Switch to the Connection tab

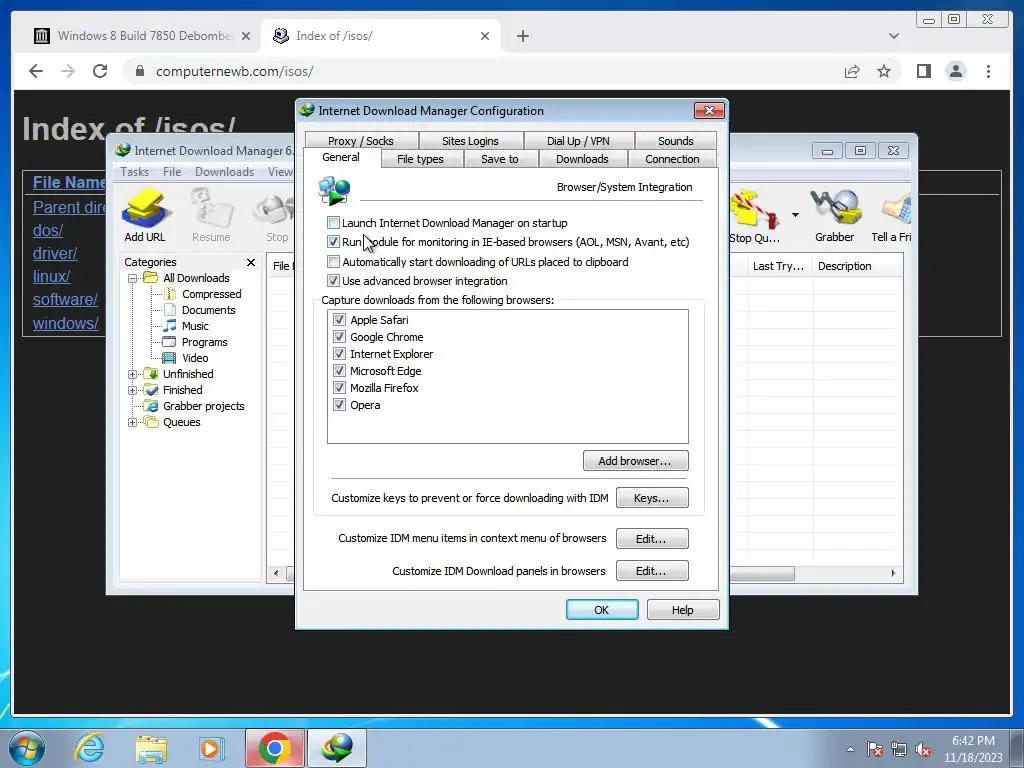(x=672, y=159)
